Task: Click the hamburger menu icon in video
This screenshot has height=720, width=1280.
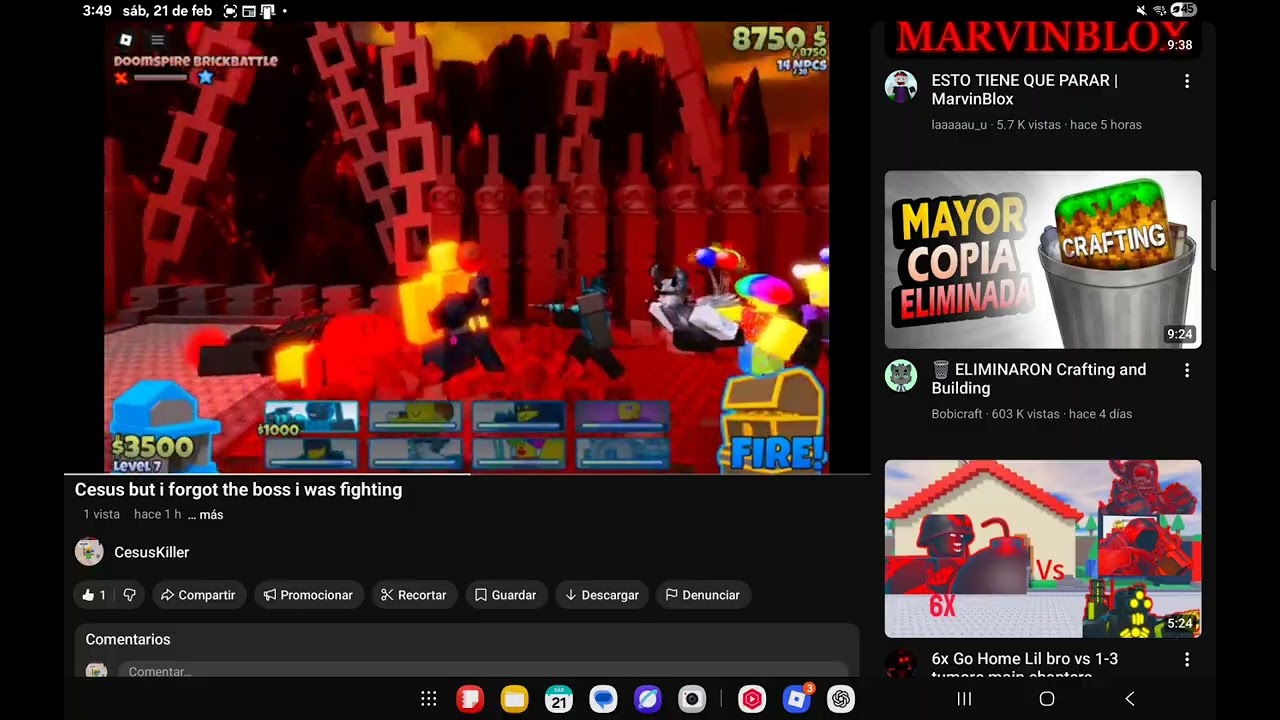Action: pyautogui.click(x=157, y=40)
